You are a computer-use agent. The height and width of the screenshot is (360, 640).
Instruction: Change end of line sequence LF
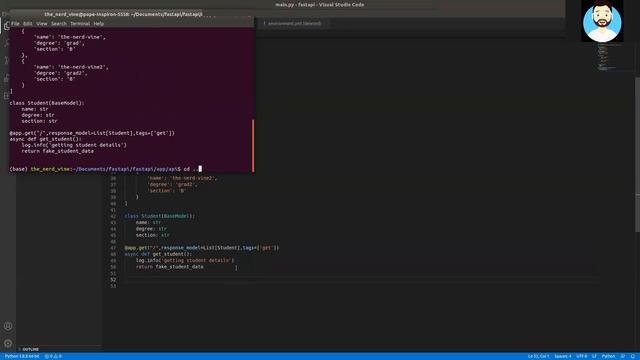pyautogui.click(x=594, y=356)
